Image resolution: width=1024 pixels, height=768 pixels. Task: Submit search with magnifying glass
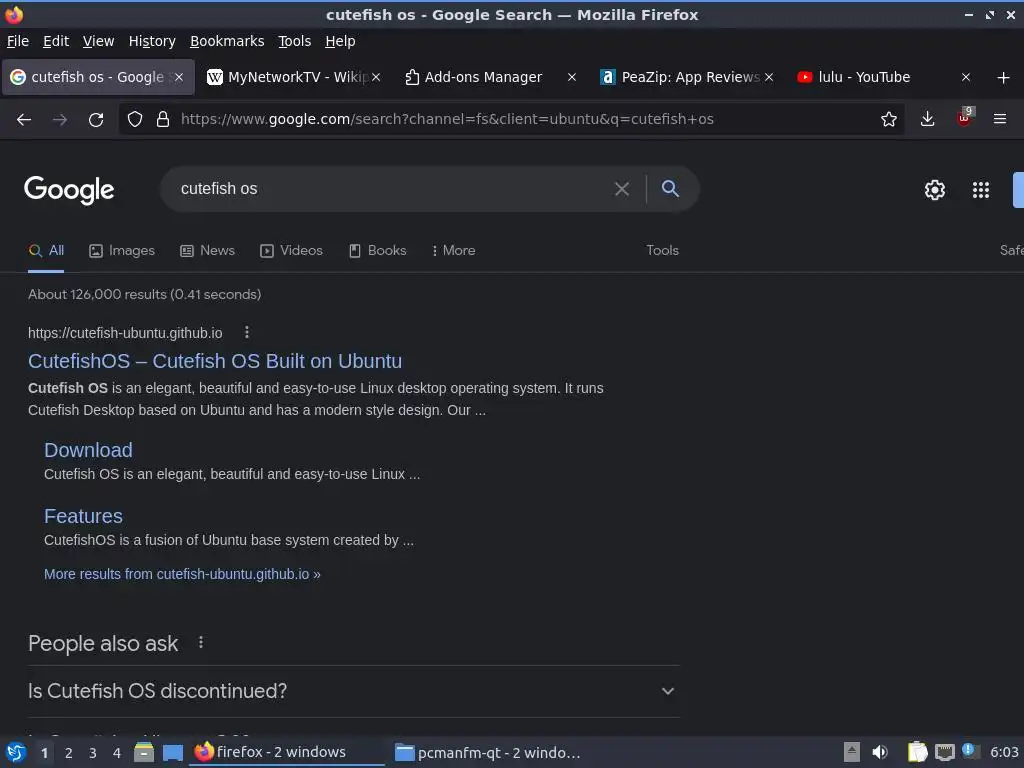point(670,189)
